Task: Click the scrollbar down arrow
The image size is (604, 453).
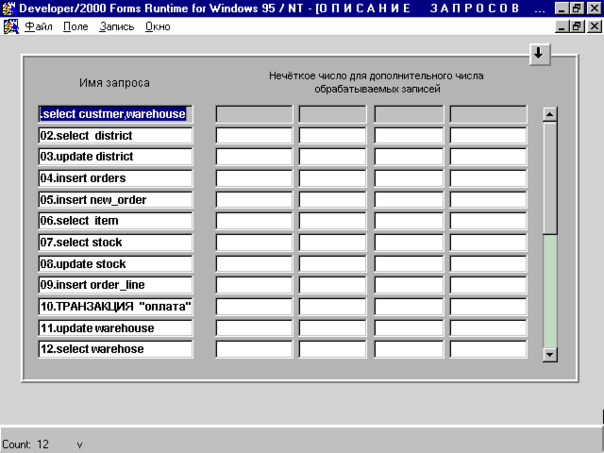Action: [x=550, y=354]
